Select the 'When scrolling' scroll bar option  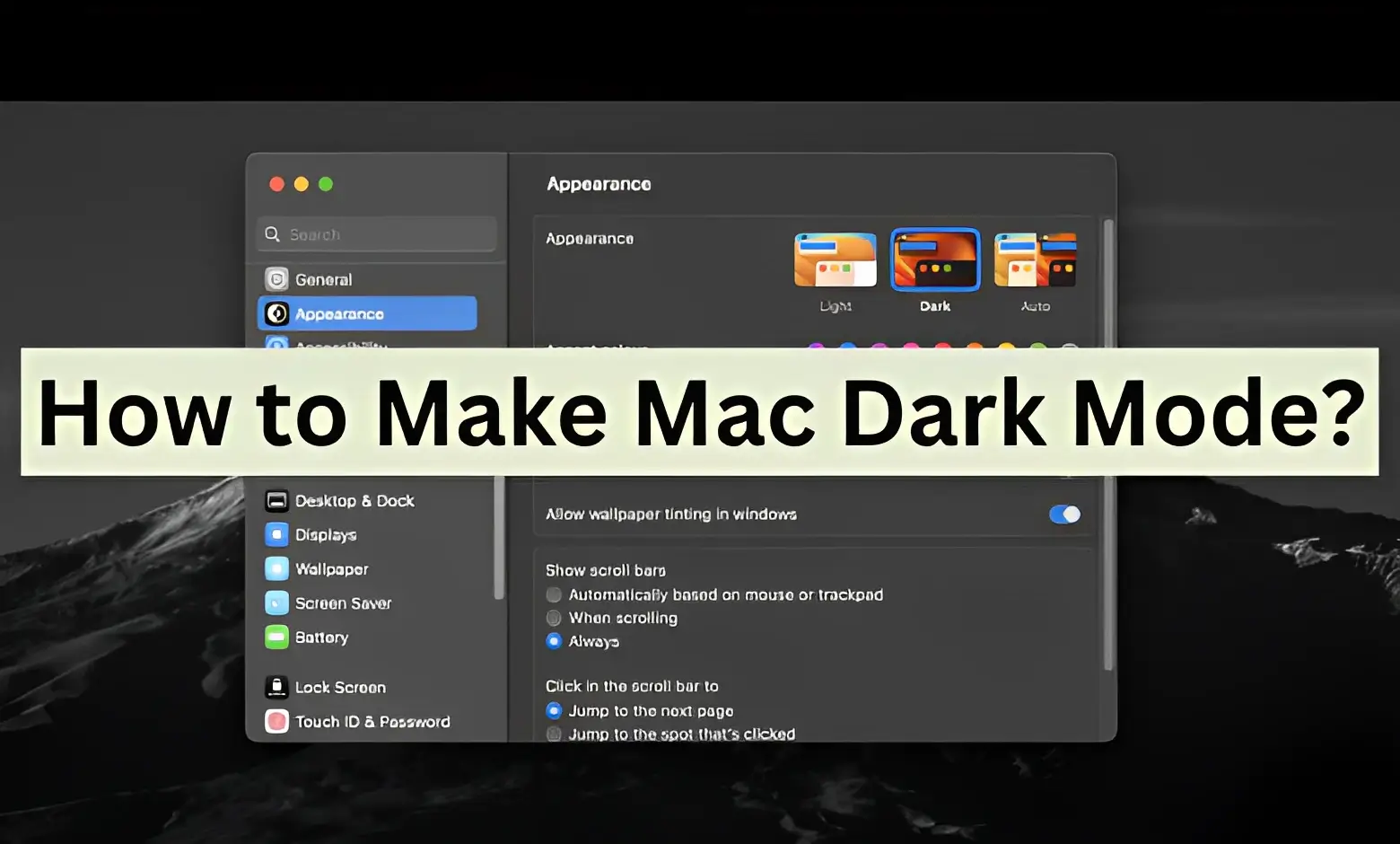click(554, 618)
